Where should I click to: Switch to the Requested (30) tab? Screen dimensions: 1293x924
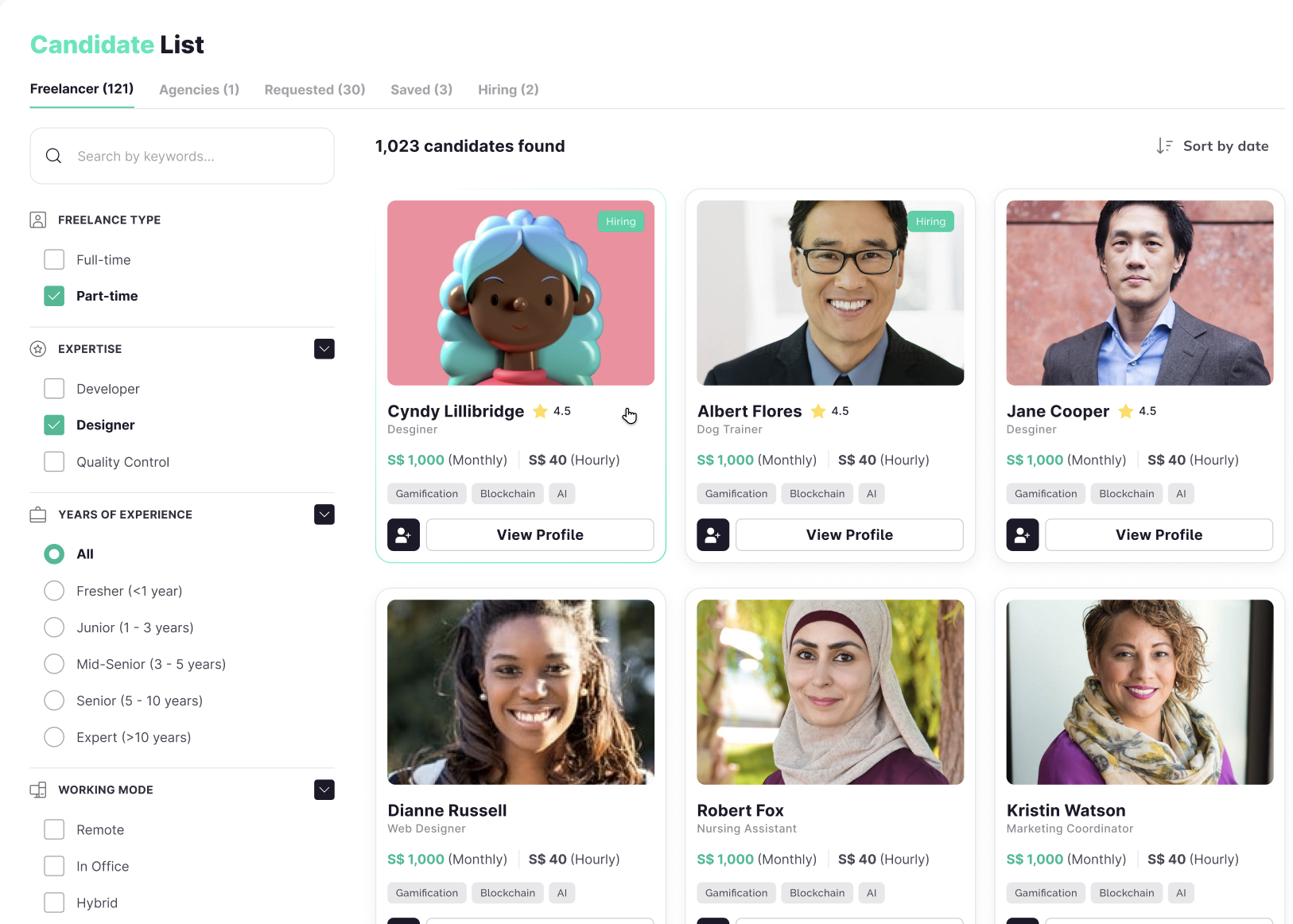[315, 90]
